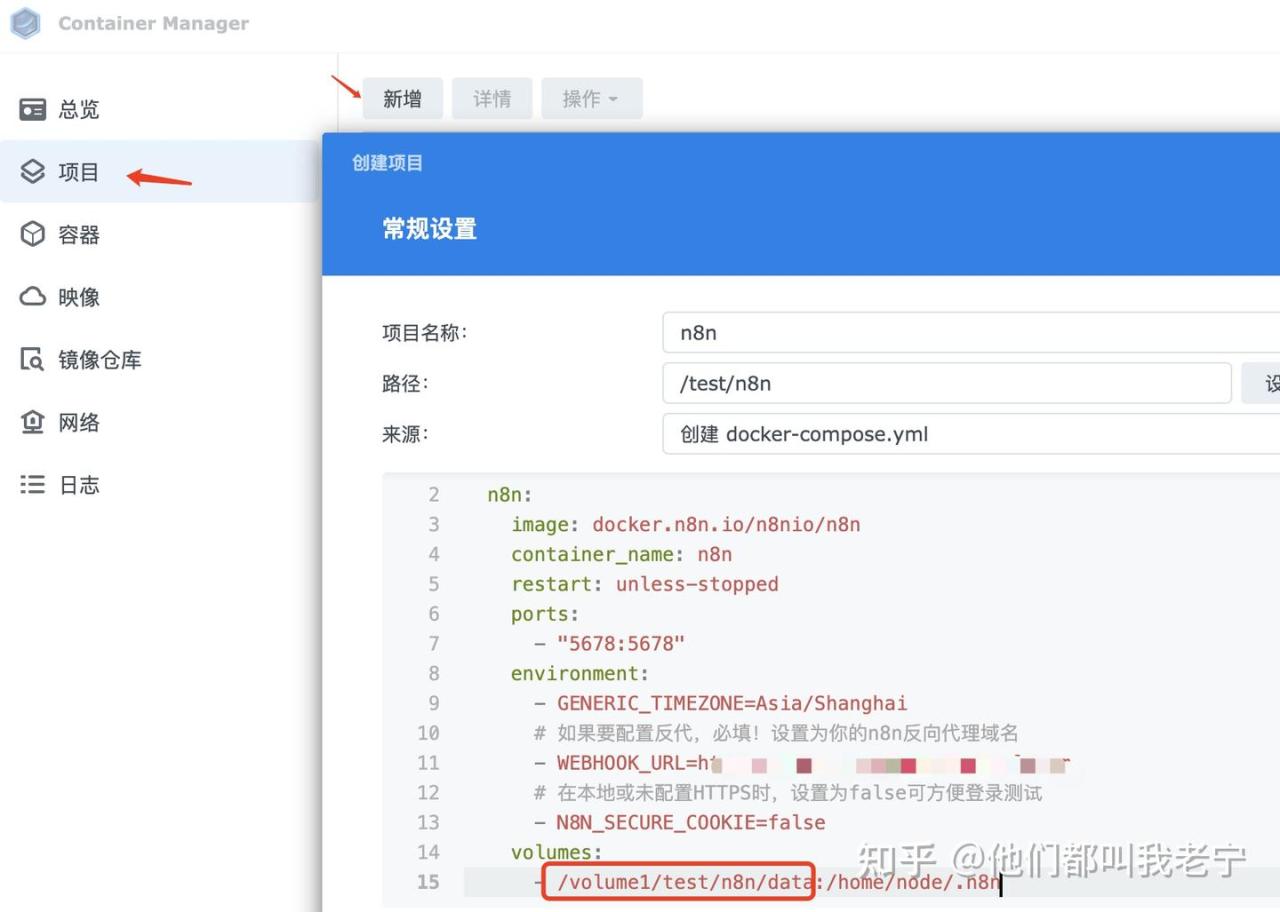
Task: Open the 映像 cloud icon
Action: click(x=33, y=297)
